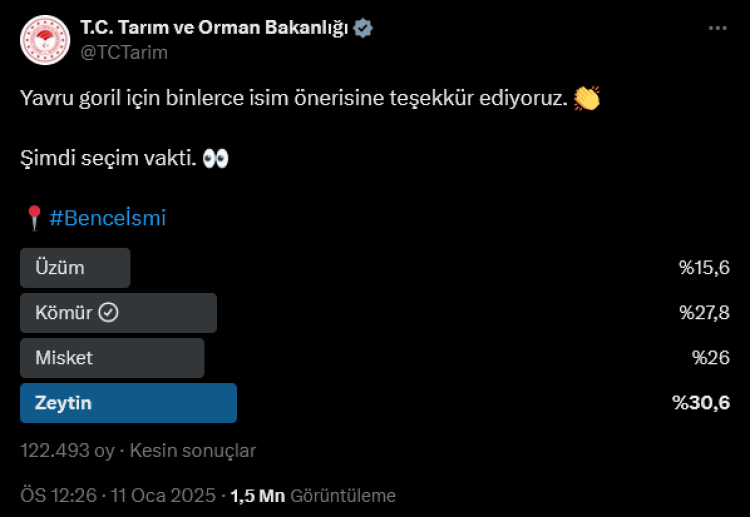This screenshot has height=517, width=750.
Task: Select the Misket poll option bar
Action: point(112,358)
